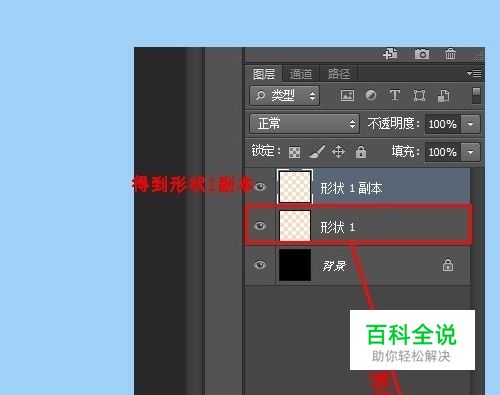Toggle layer filtering switch on or off
The height and width of the screenshot is (395, 500).
tap(476, 96)
